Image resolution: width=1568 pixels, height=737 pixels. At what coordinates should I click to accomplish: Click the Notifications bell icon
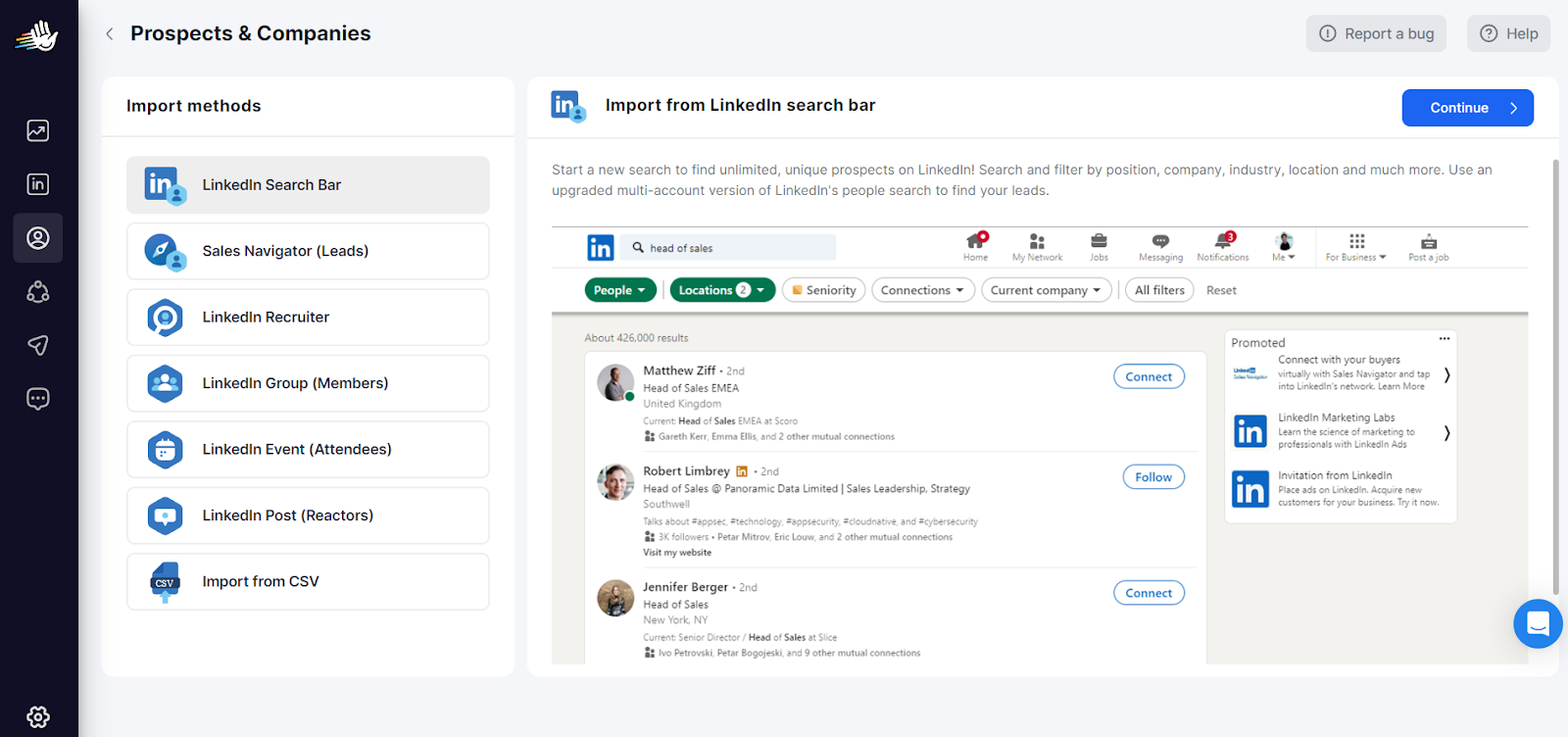click(x=1223, y=247)
